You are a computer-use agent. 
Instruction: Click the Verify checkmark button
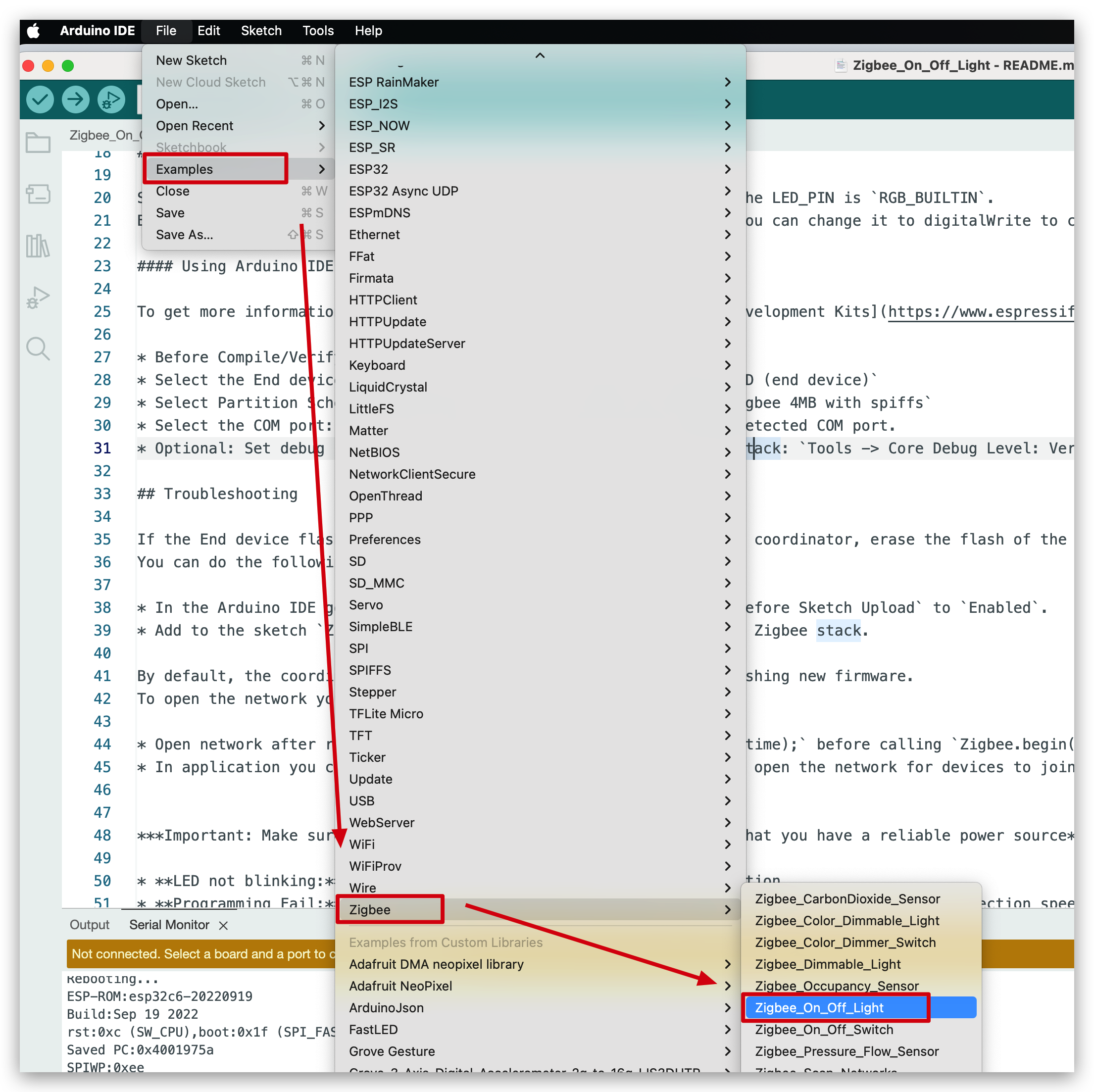tap(40, 100)
